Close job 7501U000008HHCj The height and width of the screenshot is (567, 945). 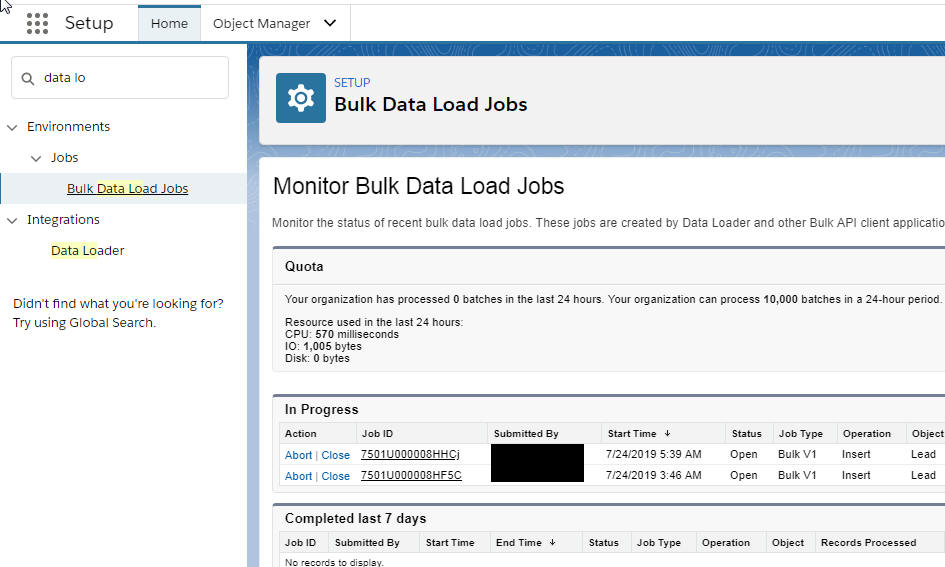click(x=336, y=455)
